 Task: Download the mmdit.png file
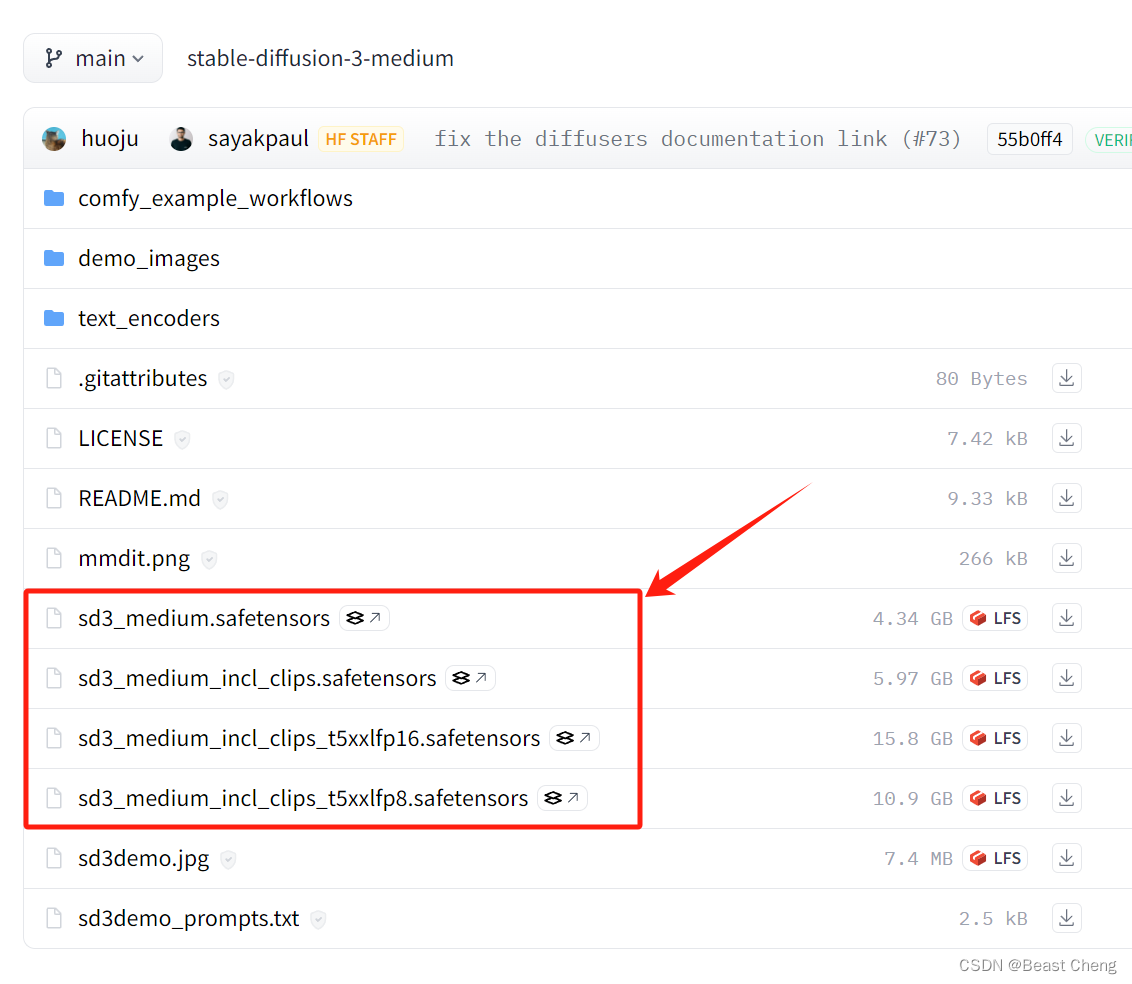tap(1066, 558)
